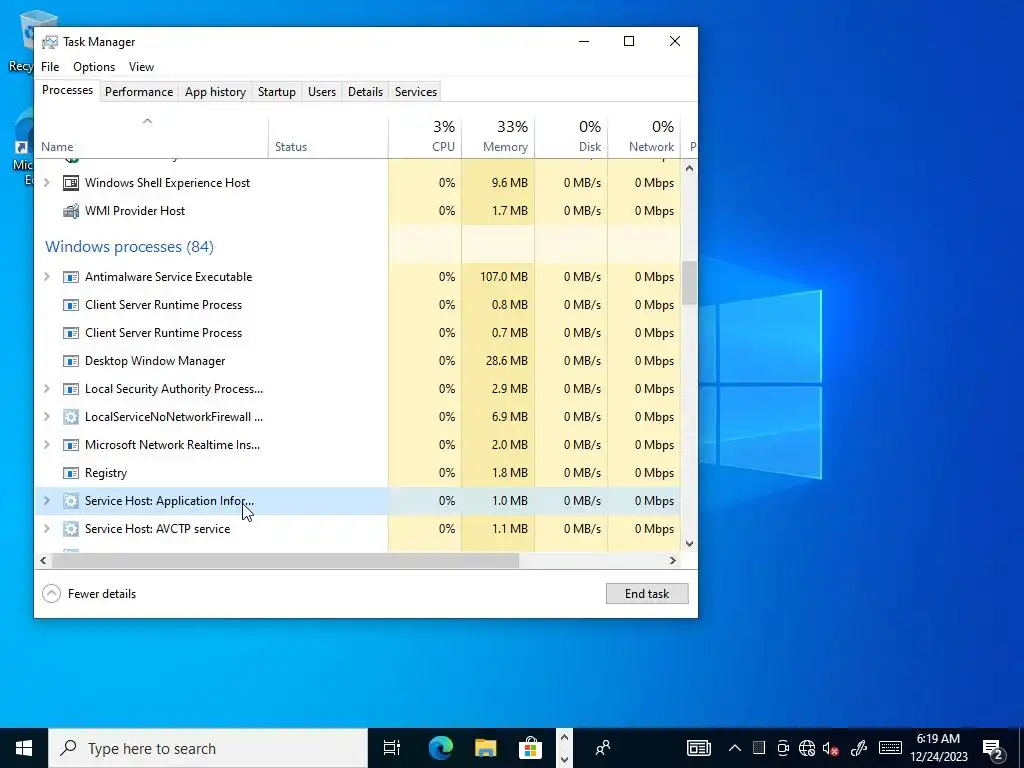The width and height of the screenshot is (1024, 768).
Task: Click the End task button
Action: 647,594
